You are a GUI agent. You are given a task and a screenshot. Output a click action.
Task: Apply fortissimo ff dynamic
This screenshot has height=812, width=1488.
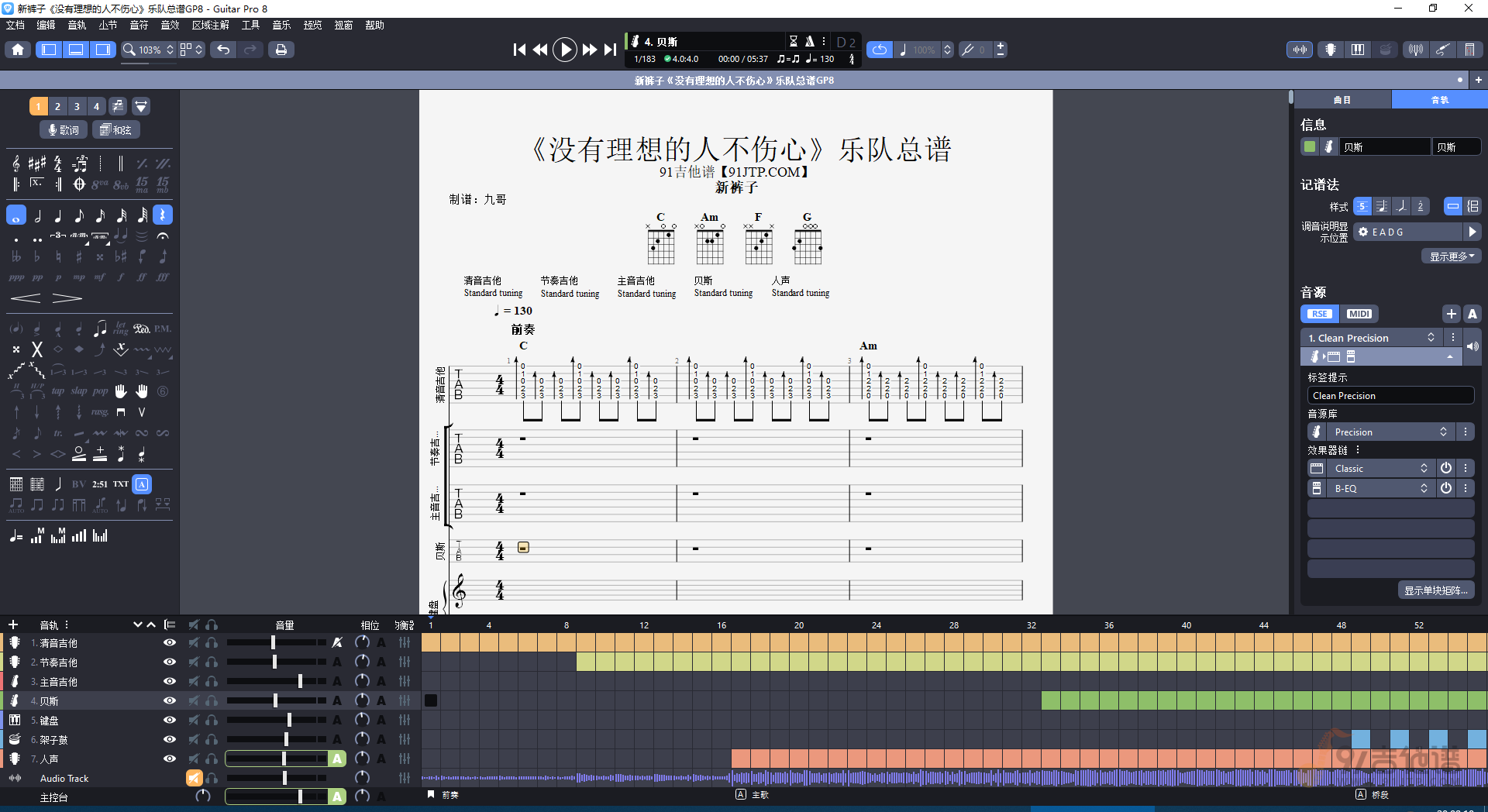pyautogui.click(x=142, y=277)
